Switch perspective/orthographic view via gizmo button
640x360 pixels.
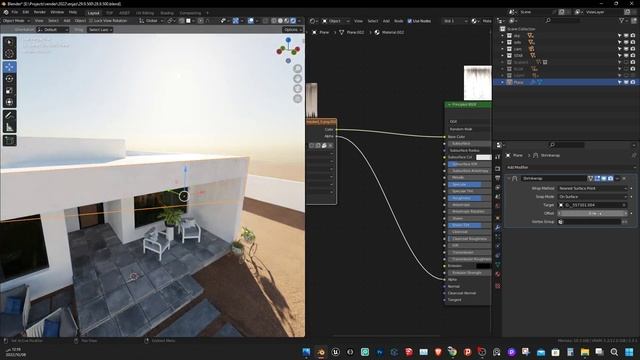click(x=298, y=99)
